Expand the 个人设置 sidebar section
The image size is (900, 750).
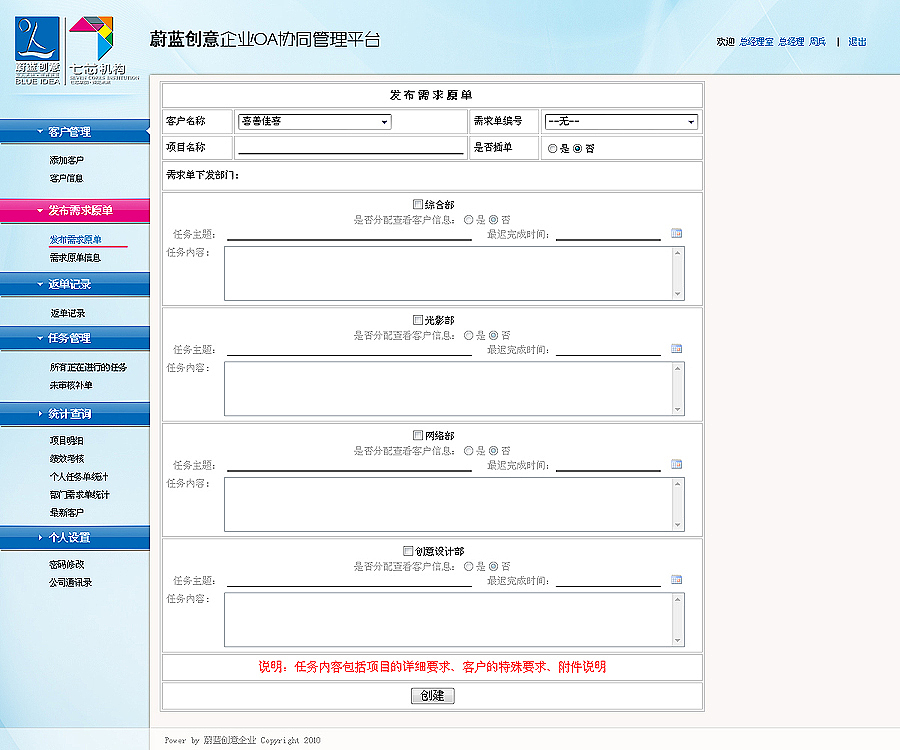click(x=75, y=537)
